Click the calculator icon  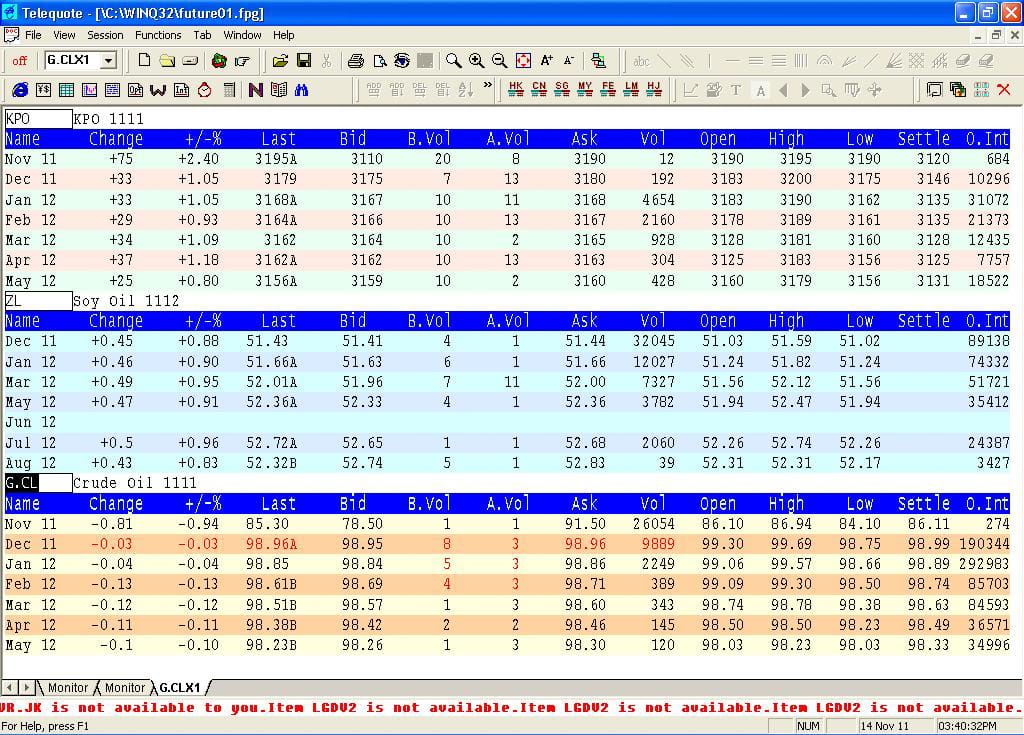(229, 90)
